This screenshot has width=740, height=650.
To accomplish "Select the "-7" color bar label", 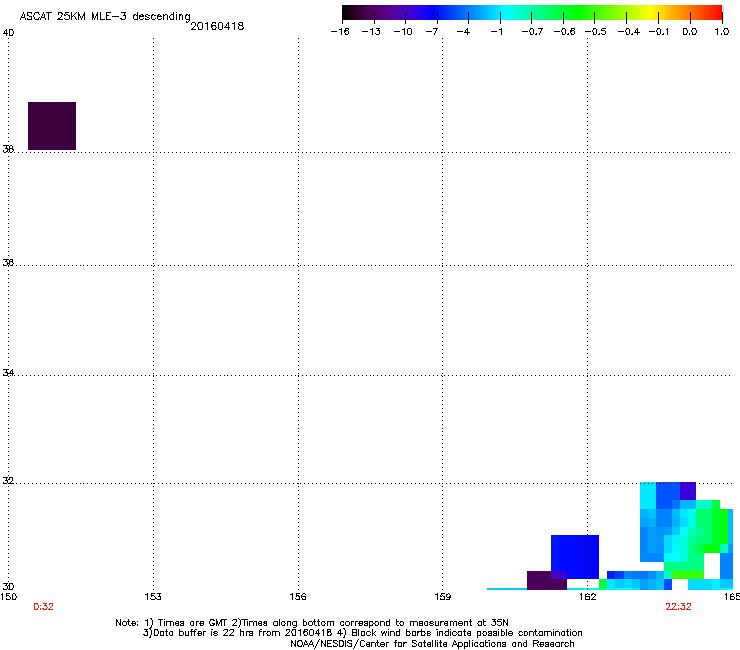I will (432, 32).
